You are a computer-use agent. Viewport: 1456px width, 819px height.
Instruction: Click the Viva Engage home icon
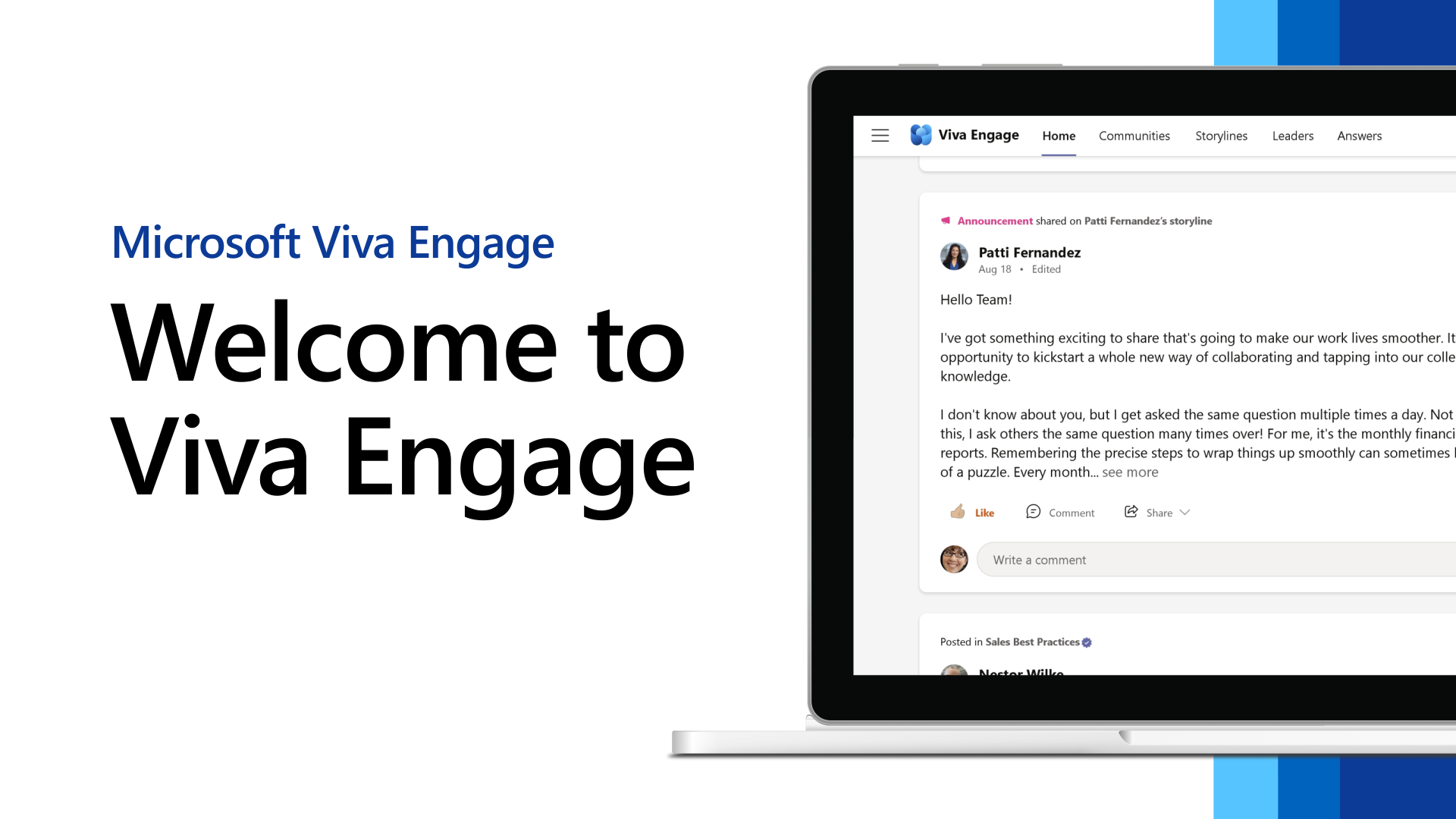(921, 135)
